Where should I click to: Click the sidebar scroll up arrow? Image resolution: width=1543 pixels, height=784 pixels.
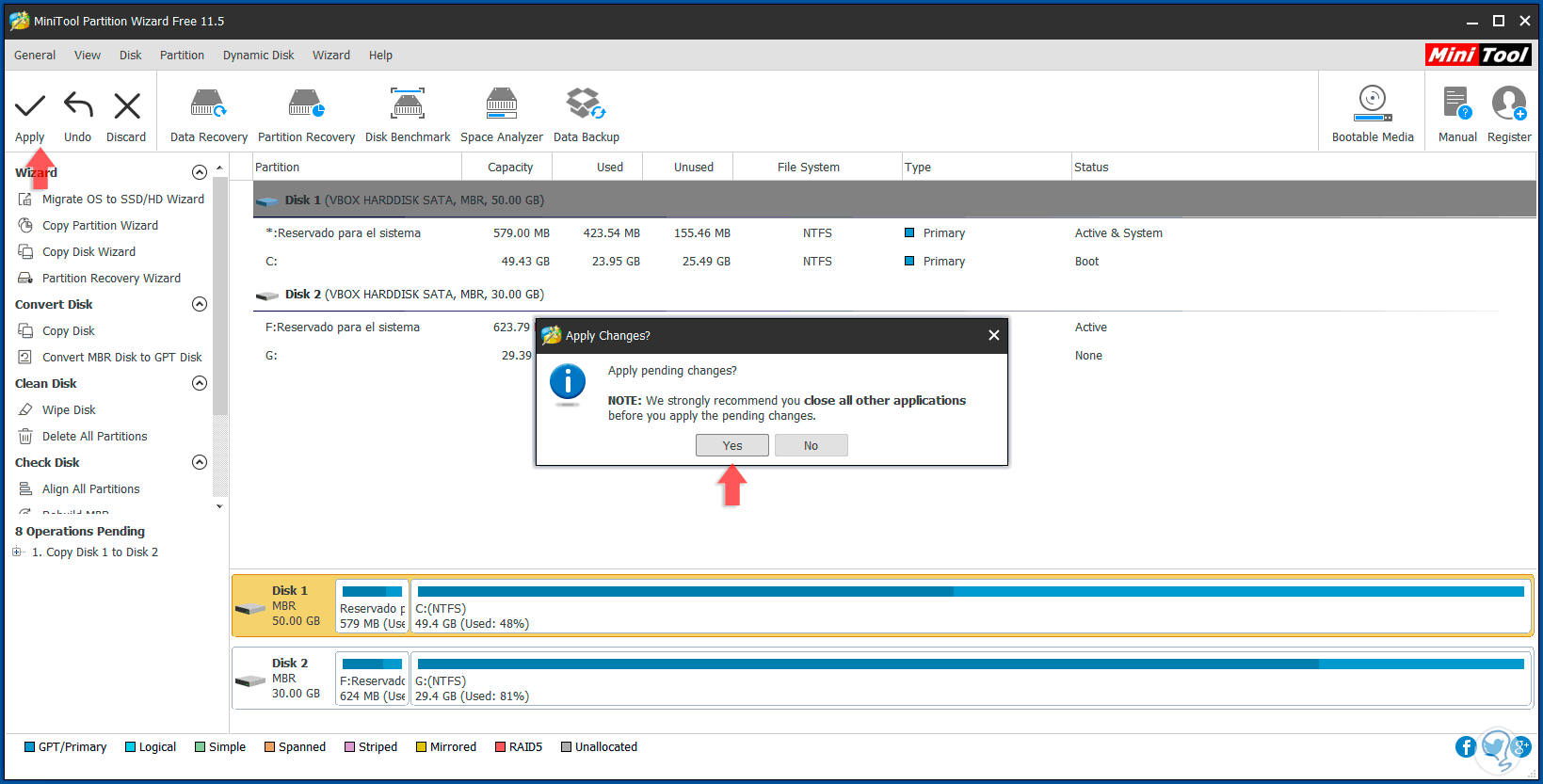(219, 168)
